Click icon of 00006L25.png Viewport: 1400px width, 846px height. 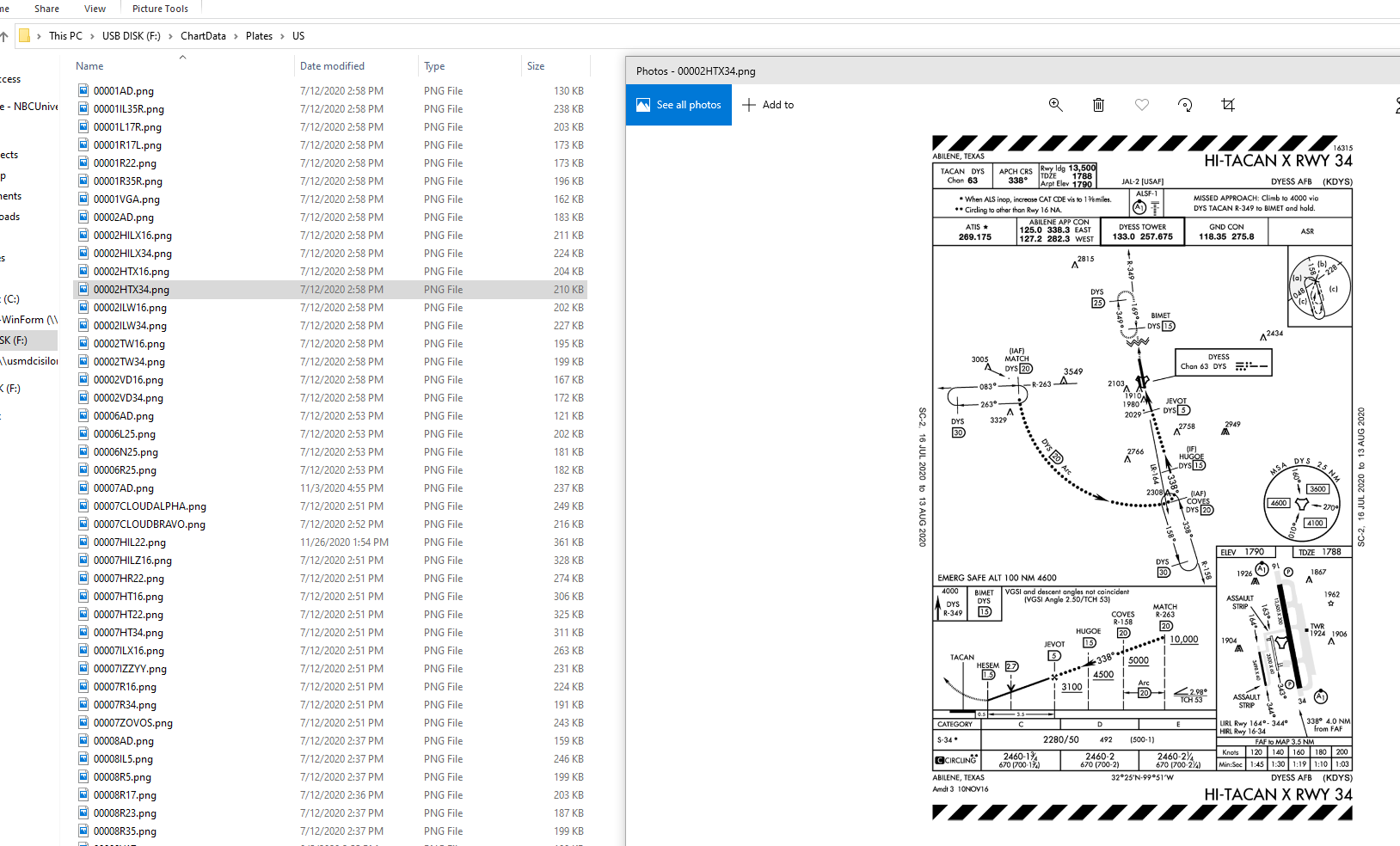pos(83,434)
